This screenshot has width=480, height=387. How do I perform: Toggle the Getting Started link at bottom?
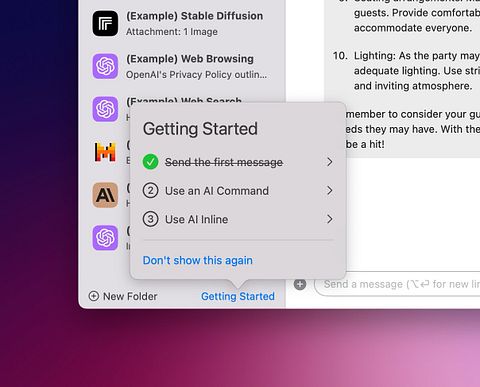[x=238, y=296]
